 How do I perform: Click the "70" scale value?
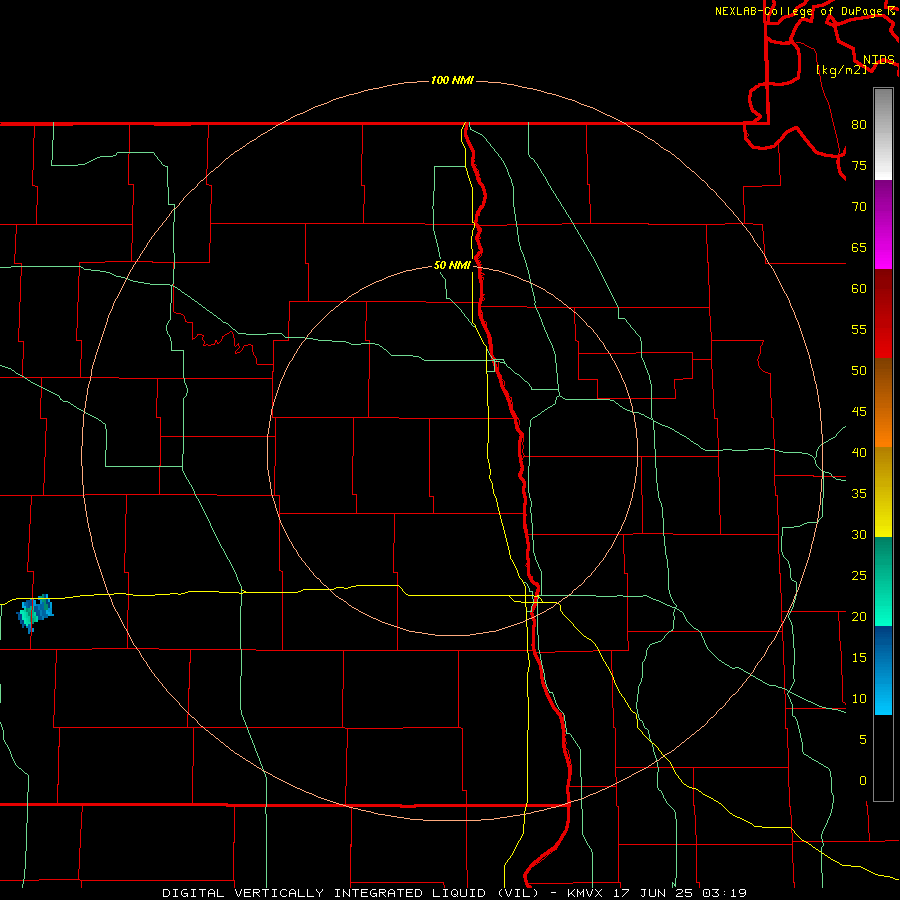[859, 207]
